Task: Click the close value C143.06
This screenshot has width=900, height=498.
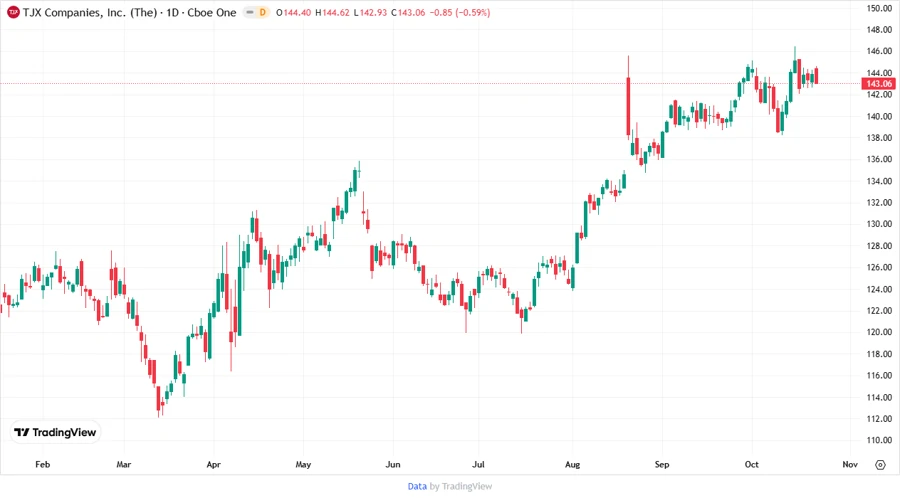Action: [408, 12]
